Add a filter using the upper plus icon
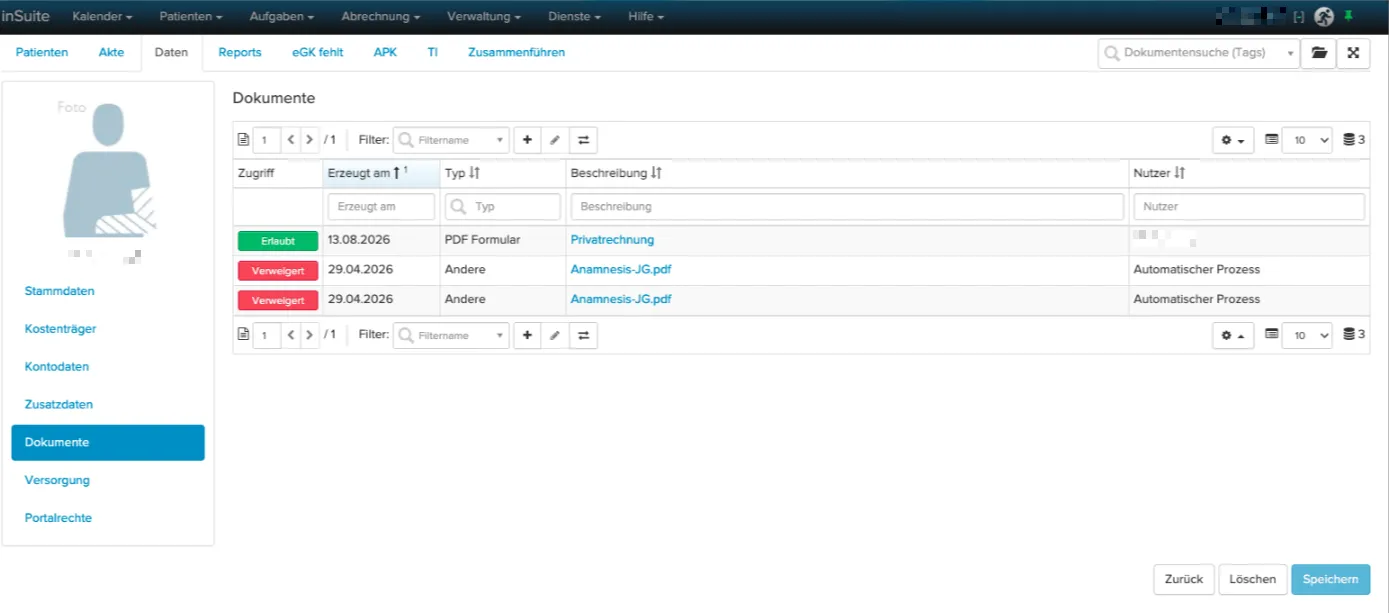 coord(527,140)
